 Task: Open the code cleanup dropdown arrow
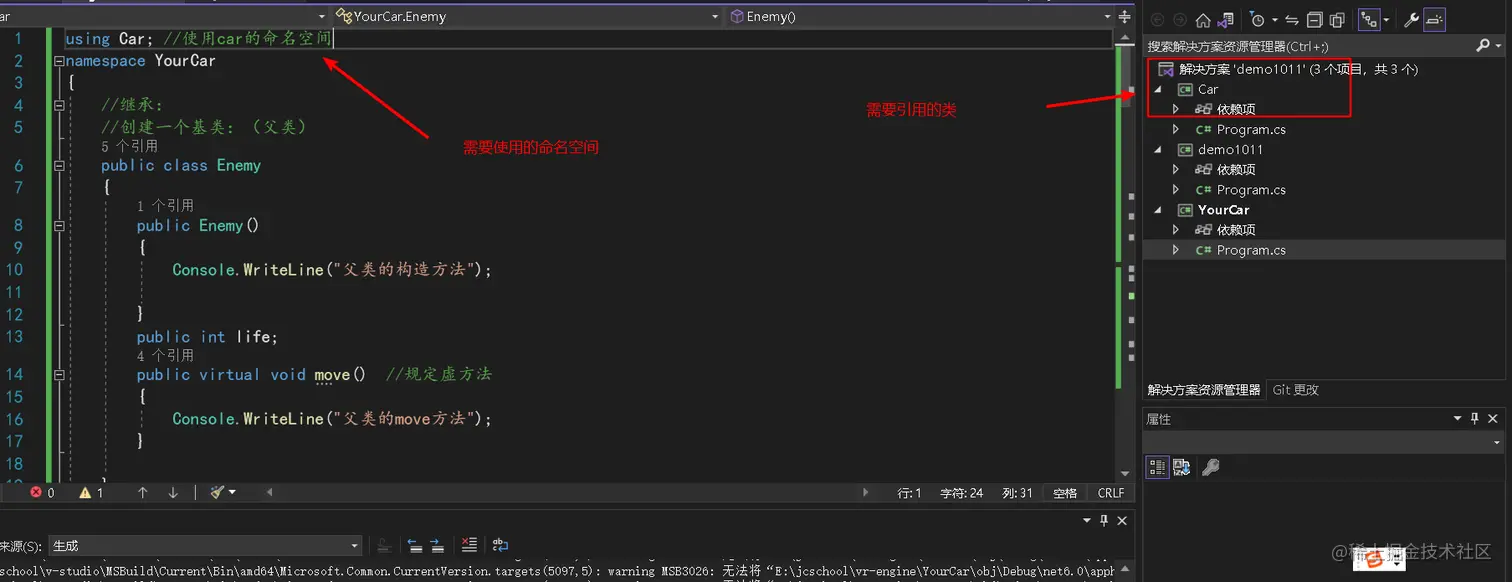(233, 493)
